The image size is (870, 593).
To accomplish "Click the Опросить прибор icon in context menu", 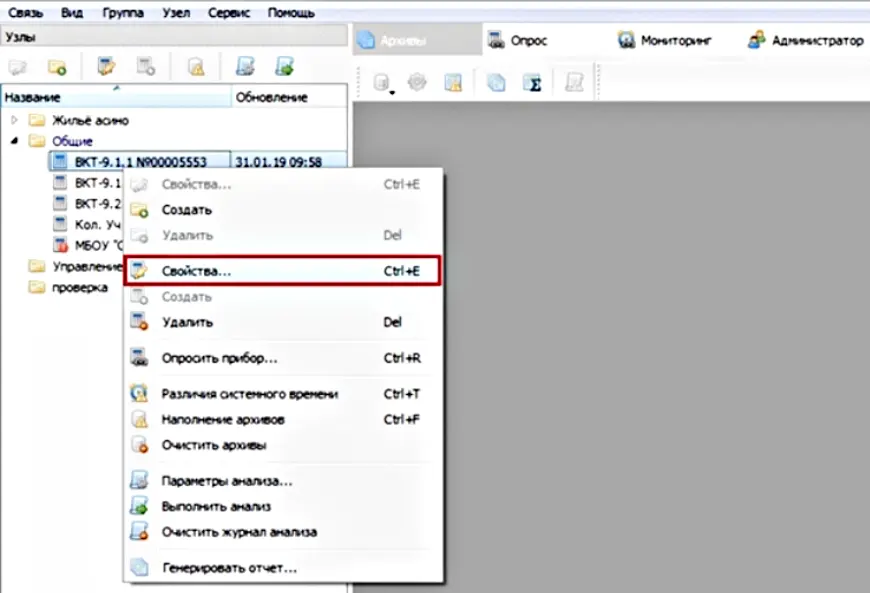I will [140, 358].
